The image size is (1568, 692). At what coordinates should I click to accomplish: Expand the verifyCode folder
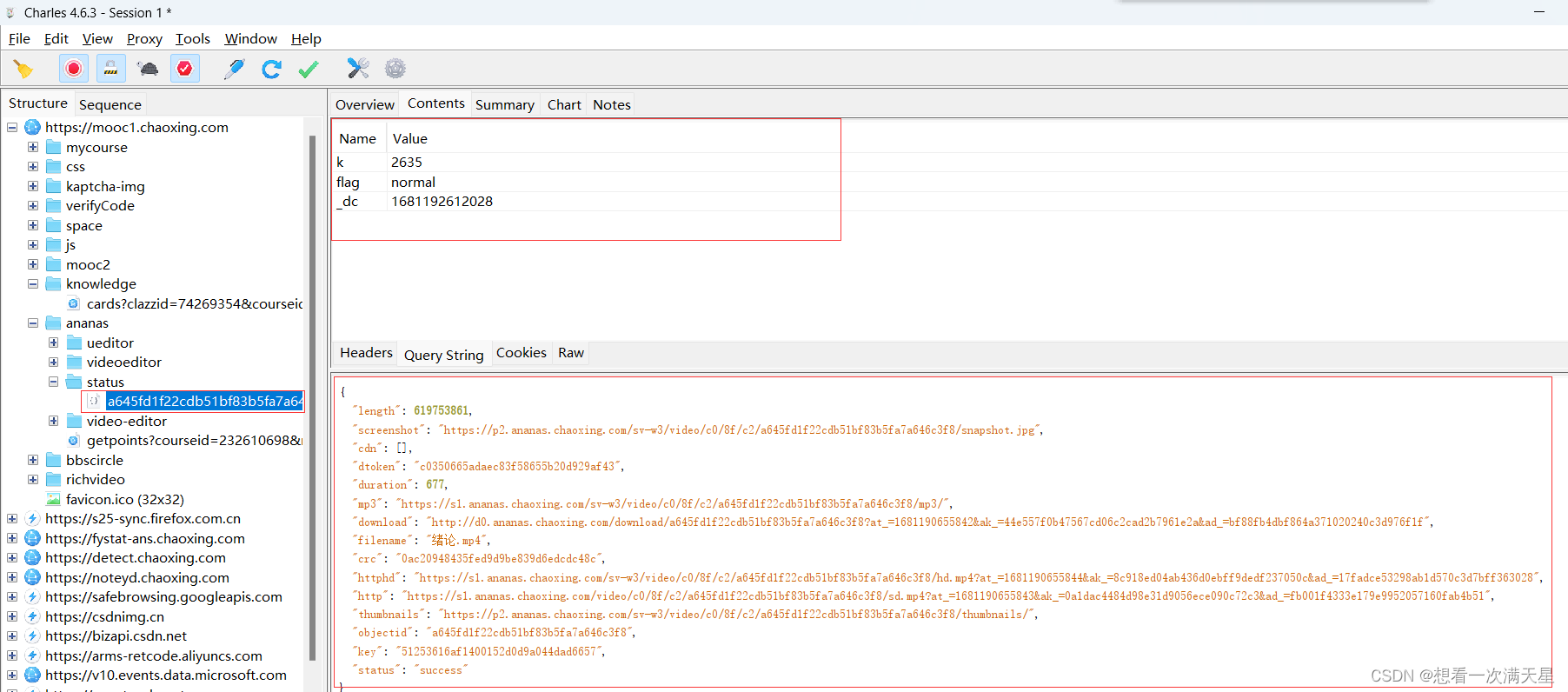coord(33,205)
